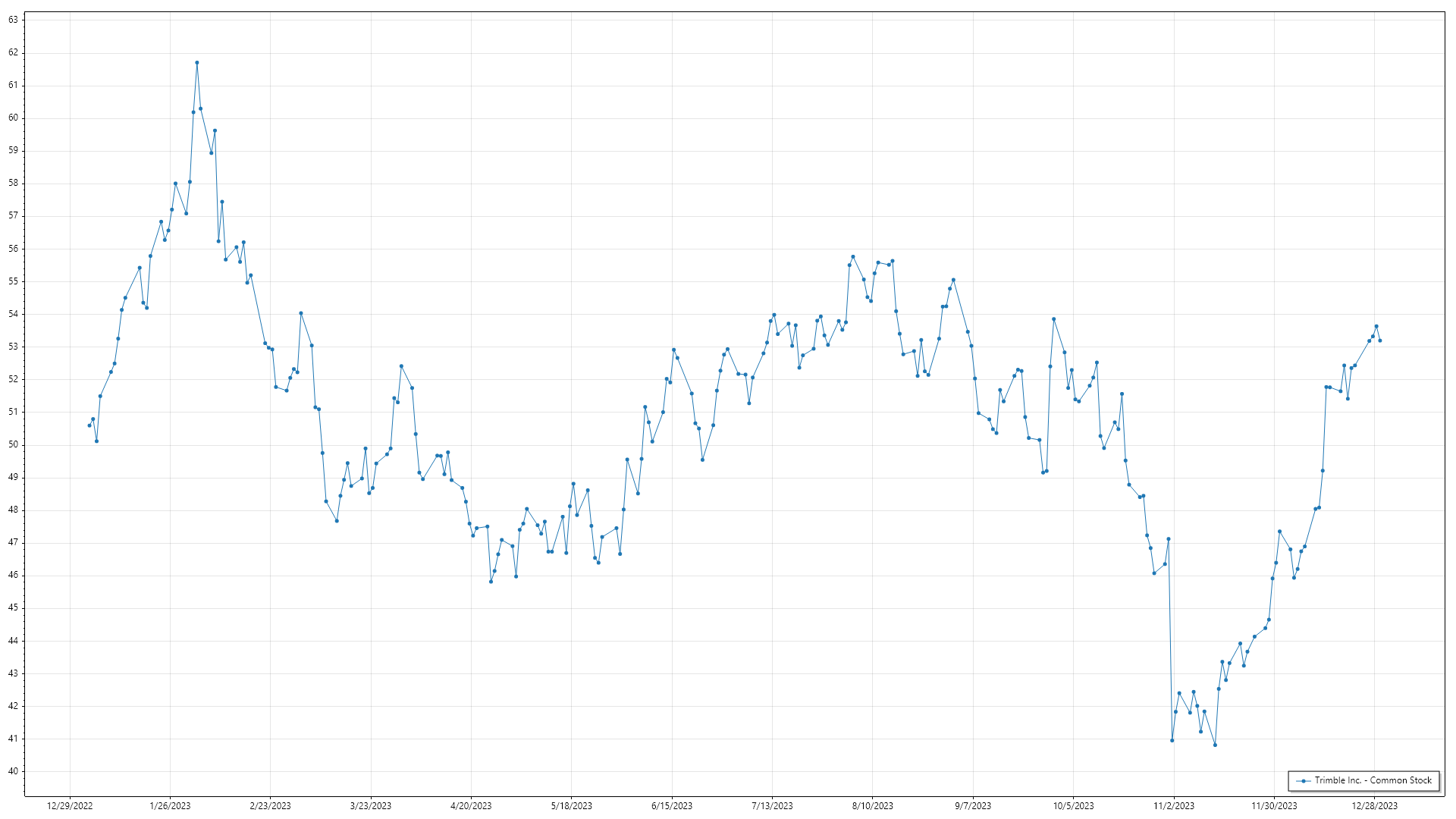
Task: Click the 63 label on the y-axis
Action: 13,20
